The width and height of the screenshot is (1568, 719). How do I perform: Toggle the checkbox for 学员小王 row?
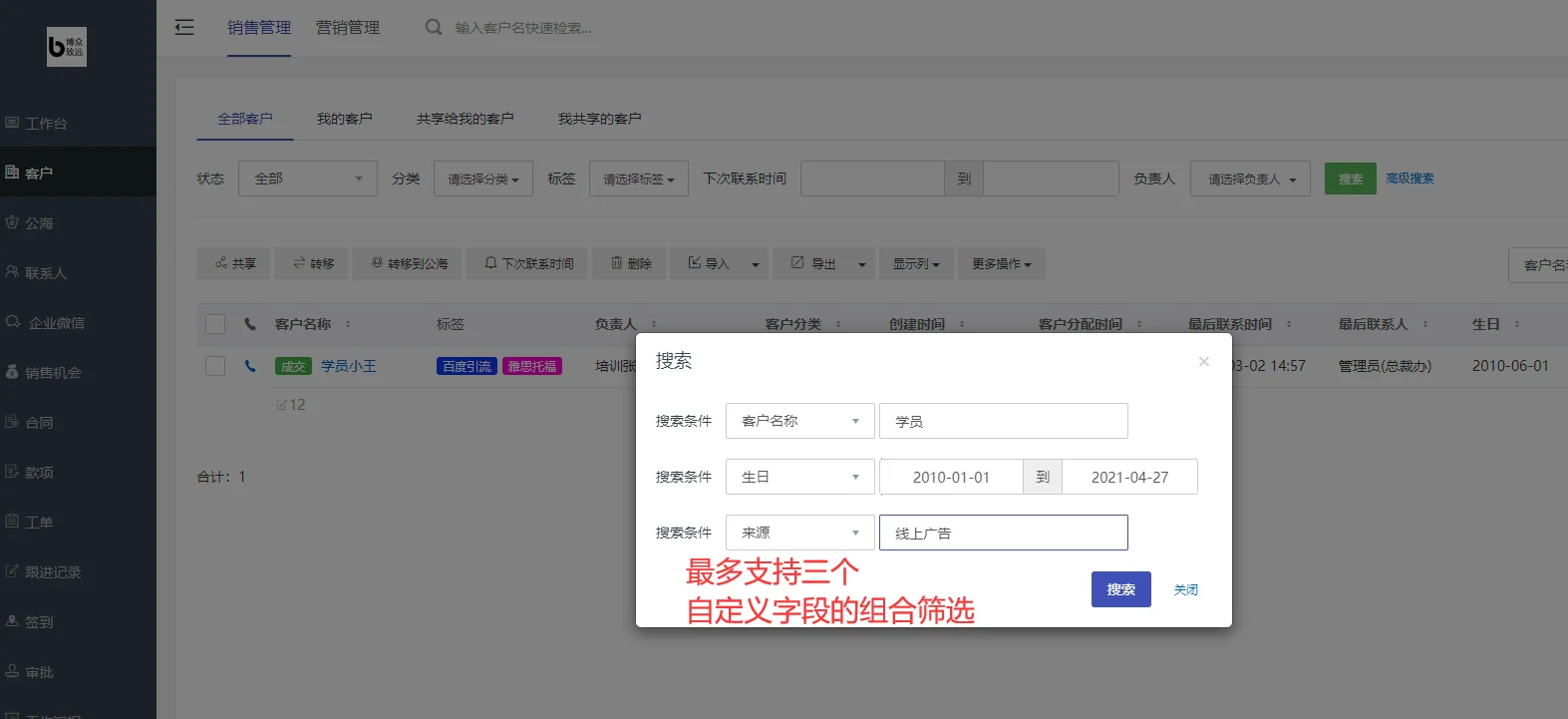tap(215, 366)
